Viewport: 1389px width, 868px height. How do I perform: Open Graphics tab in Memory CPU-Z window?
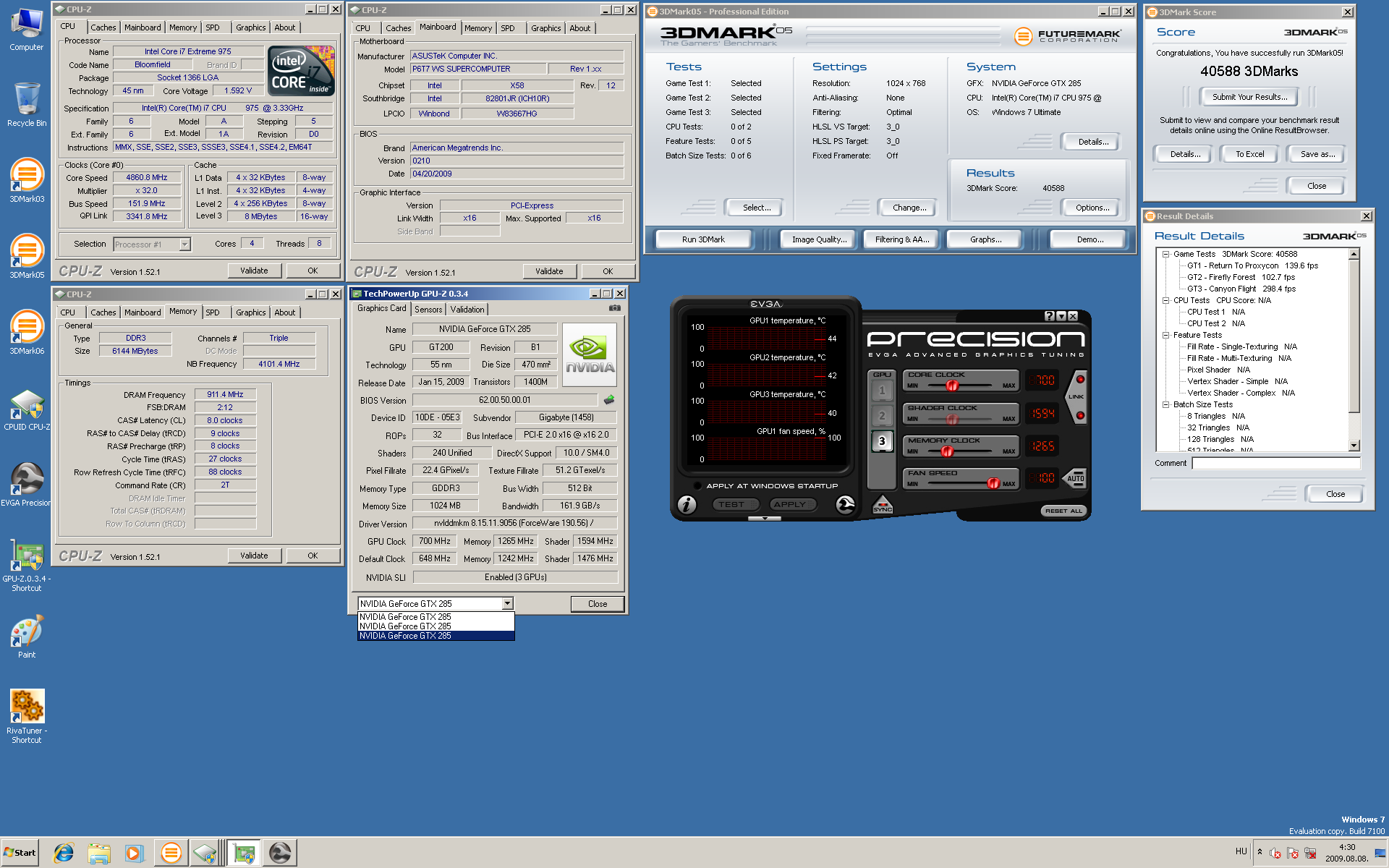250,312
